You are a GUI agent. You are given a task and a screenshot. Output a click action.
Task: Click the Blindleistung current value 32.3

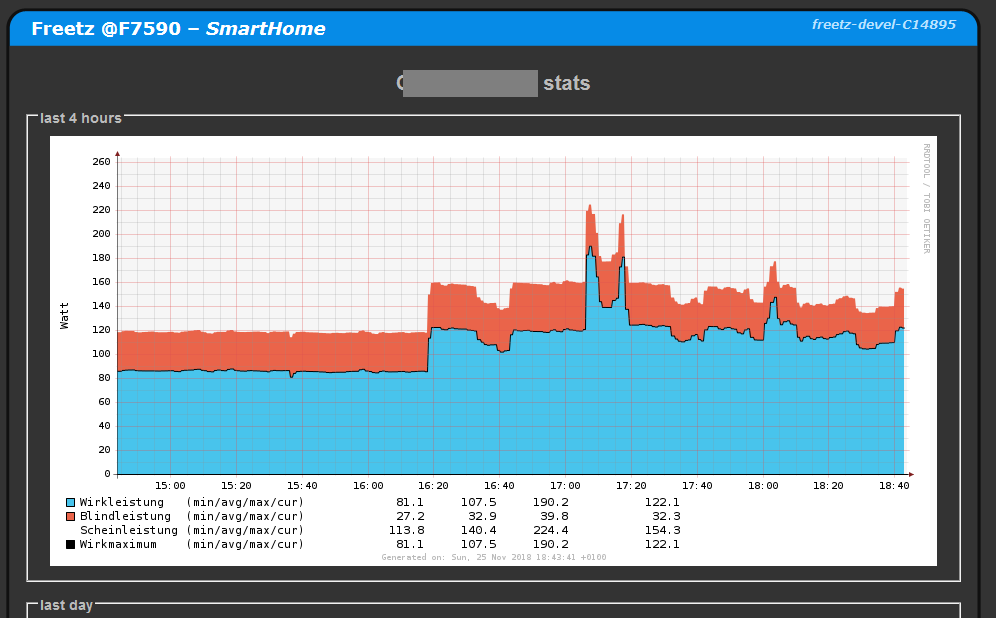662,516
